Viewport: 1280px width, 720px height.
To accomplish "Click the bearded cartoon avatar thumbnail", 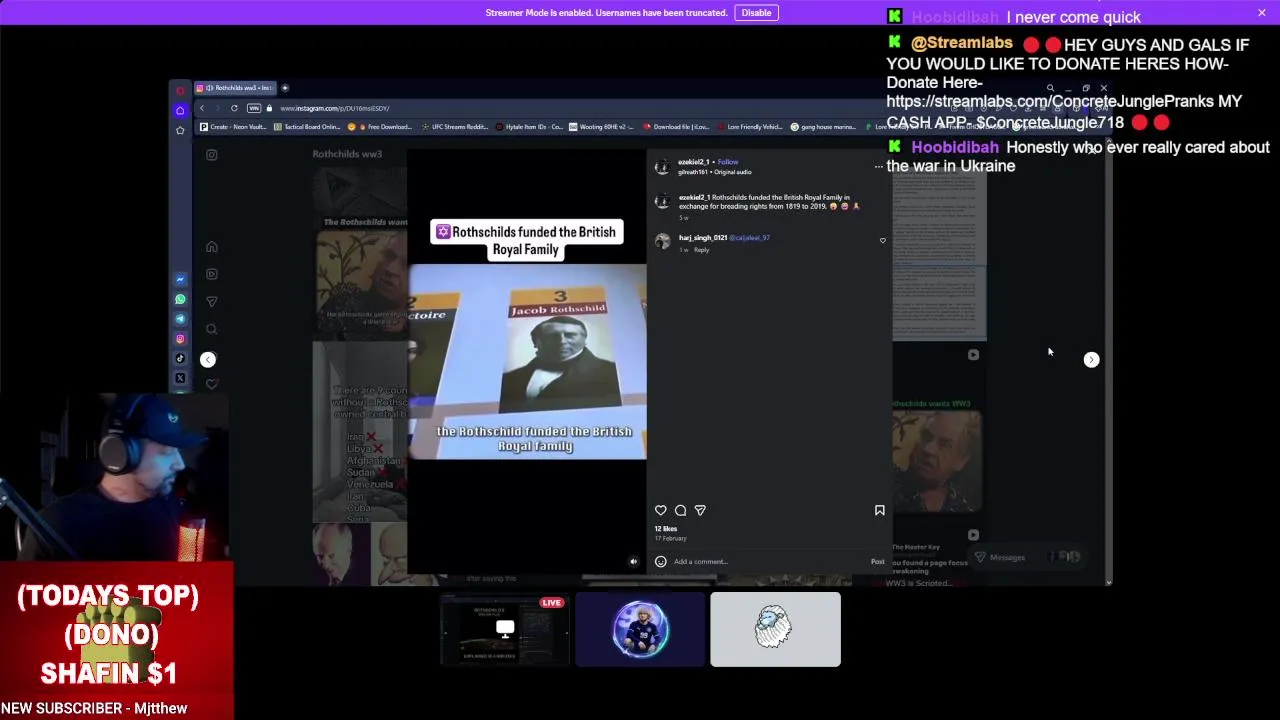I will (x=776, y=630).
